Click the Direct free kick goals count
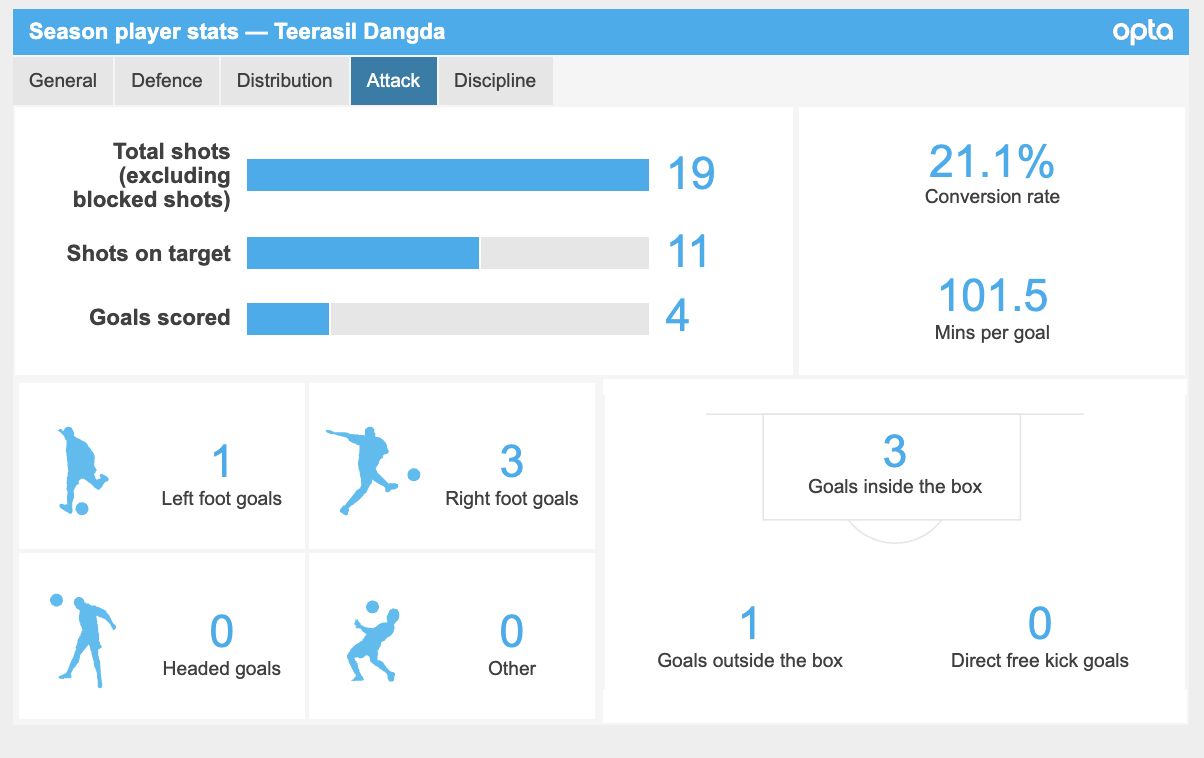Viewport: 1204px width, 758px height. pos(1039,624)
